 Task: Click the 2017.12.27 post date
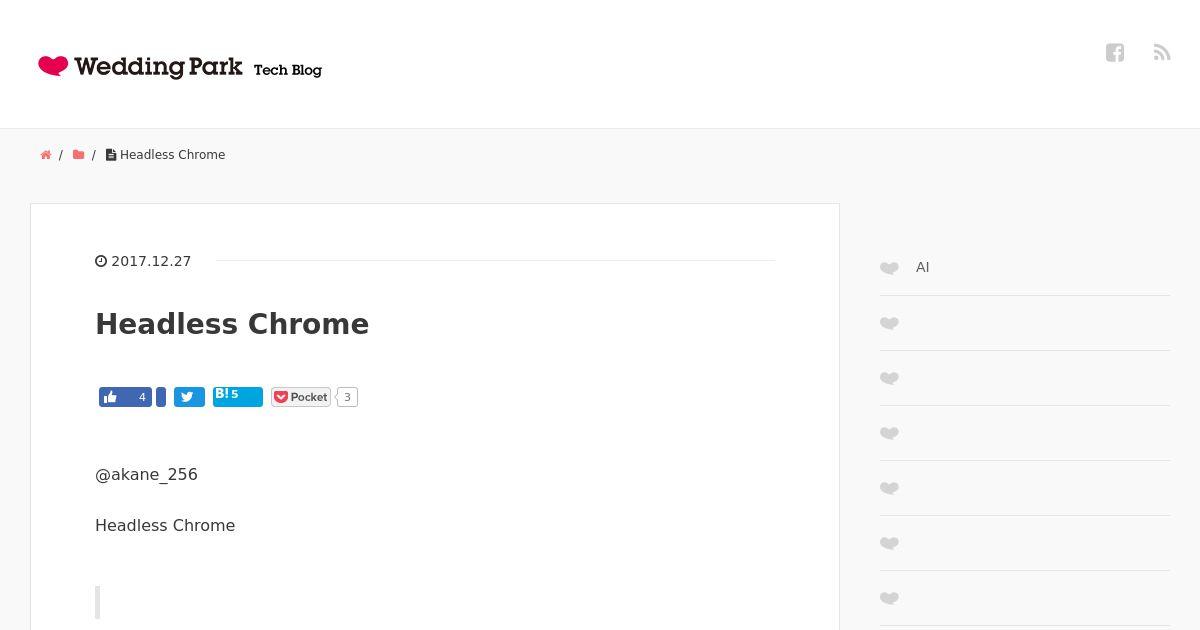(x=150, y=261)
